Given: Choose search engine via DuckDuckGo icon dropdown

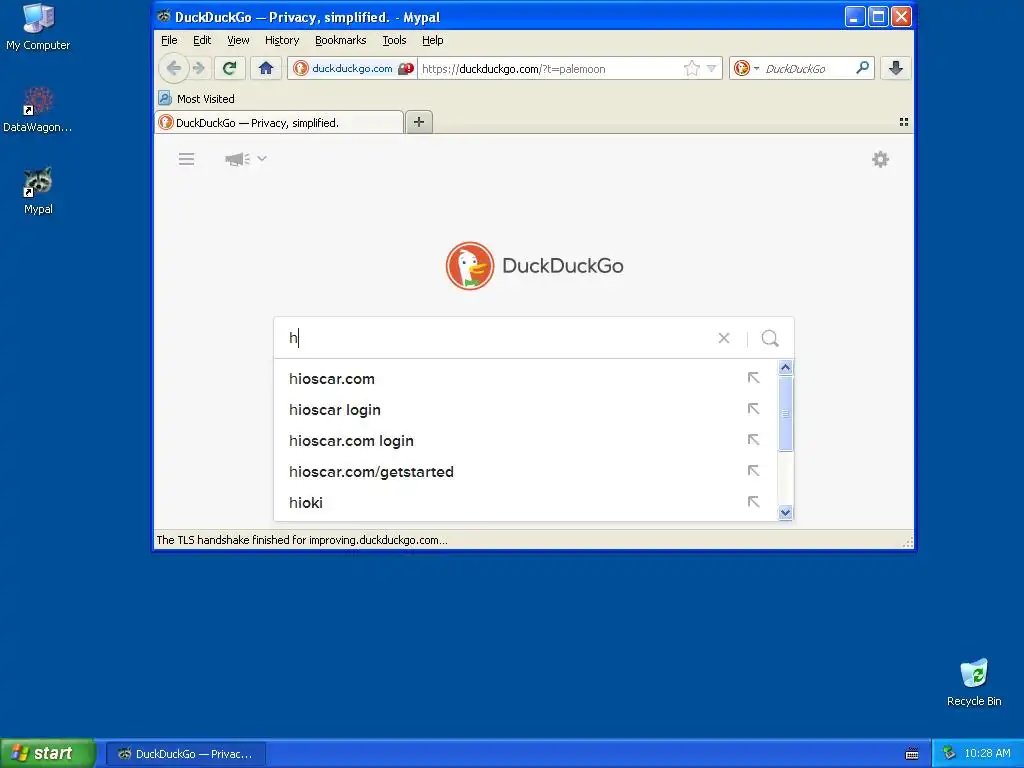Looking at the screenshot, I should click(746, 69).
